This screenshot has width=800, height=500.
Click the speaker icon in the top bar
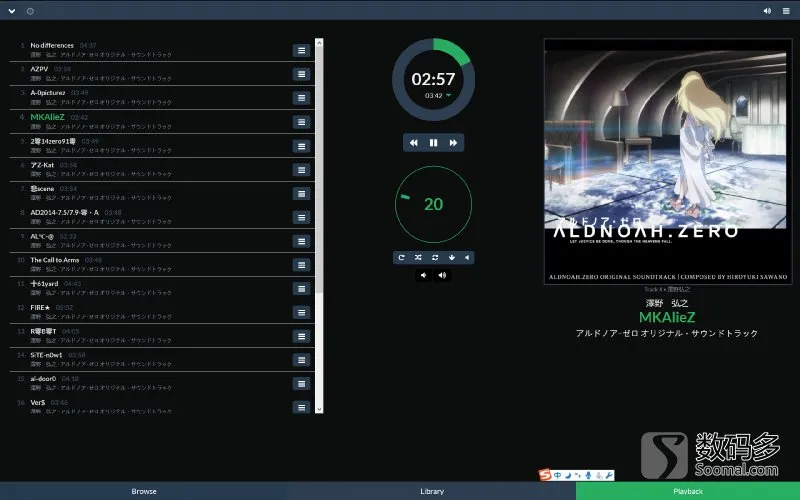click(x=767, y=11)
